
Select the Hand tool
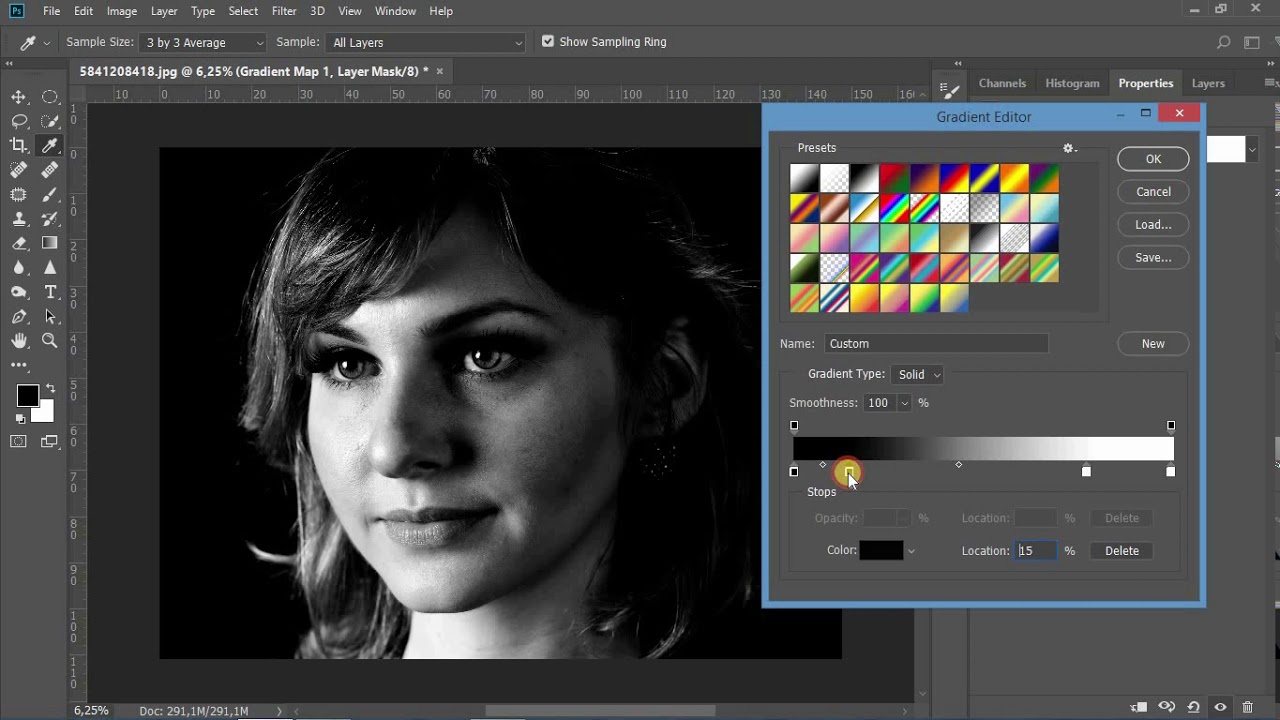pos(19,341)
